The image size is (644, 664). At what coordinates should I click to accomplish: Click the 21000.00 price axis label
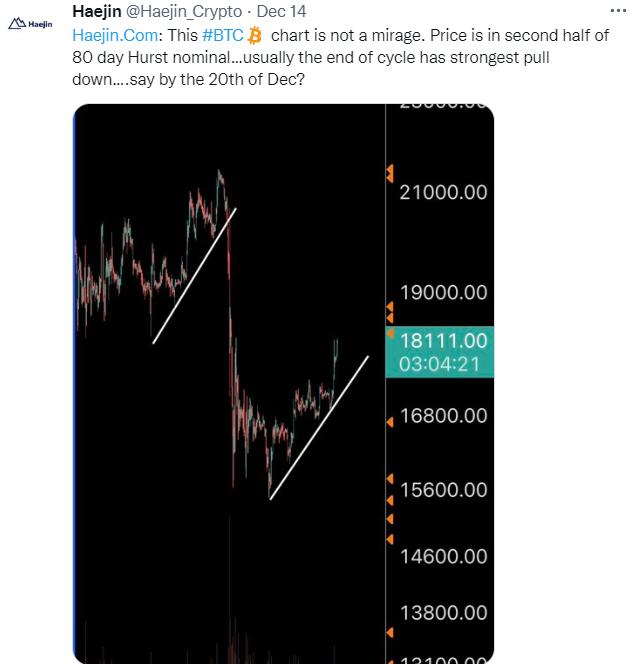443,193
